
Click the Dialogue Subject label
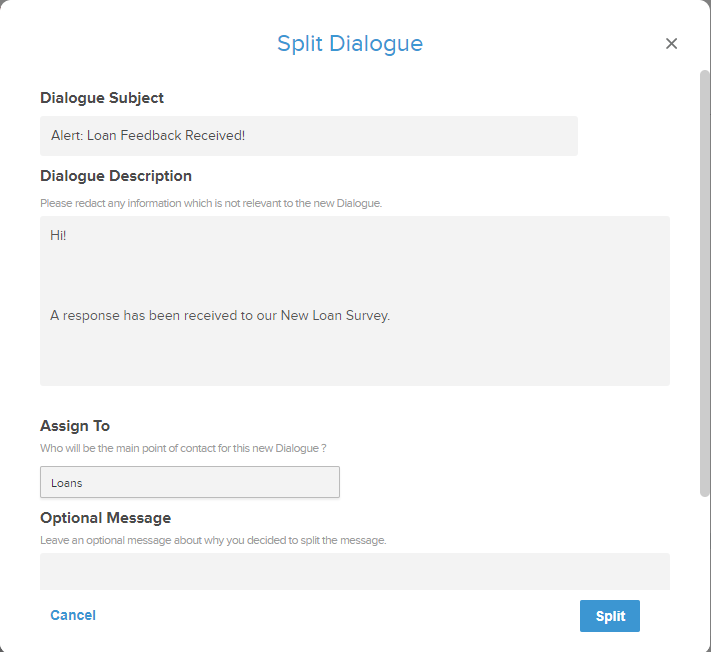[x=102, y=98]
